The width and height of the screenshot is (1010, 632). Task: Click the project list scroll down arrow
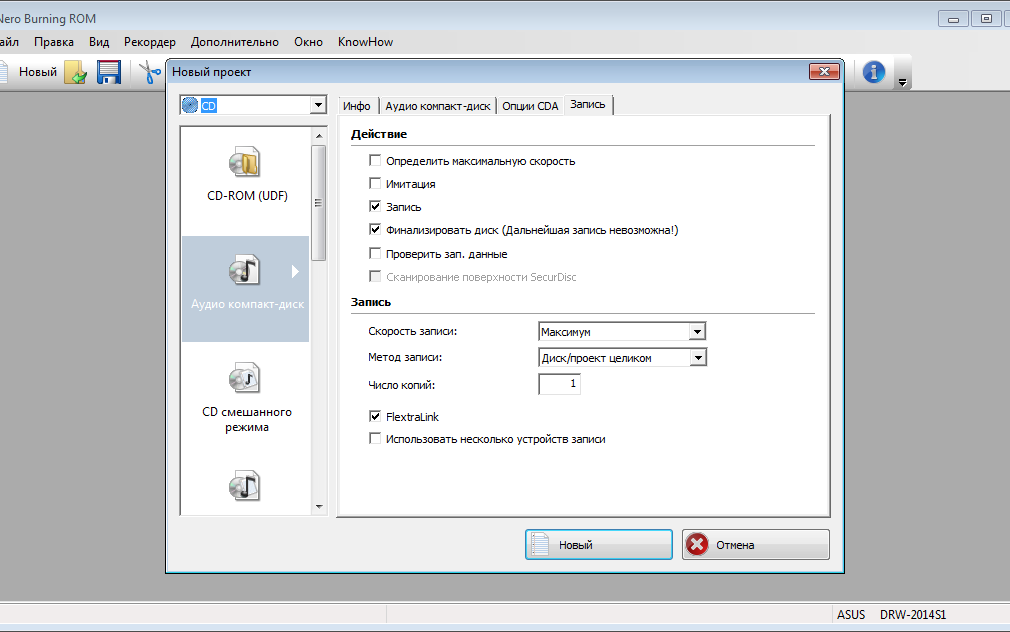click(x=319, y=507)
